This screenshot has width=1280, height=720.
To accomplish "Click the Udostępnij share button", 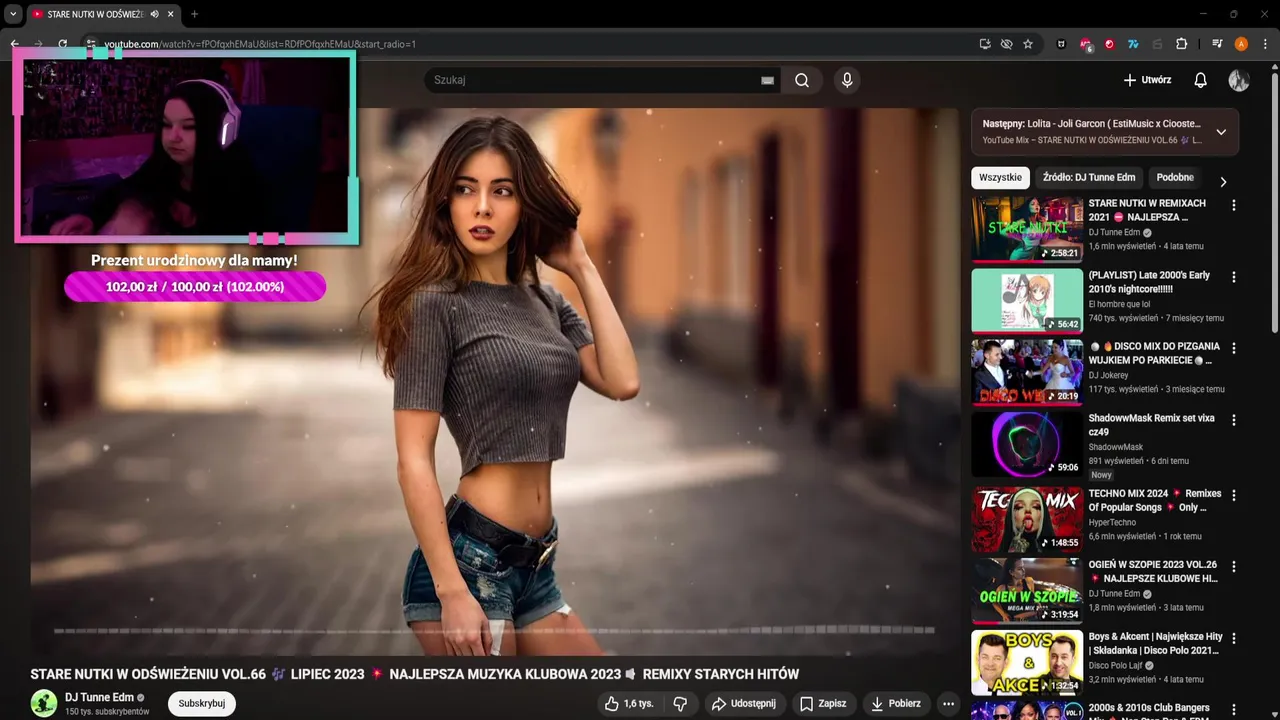I will tap(743, 703).
